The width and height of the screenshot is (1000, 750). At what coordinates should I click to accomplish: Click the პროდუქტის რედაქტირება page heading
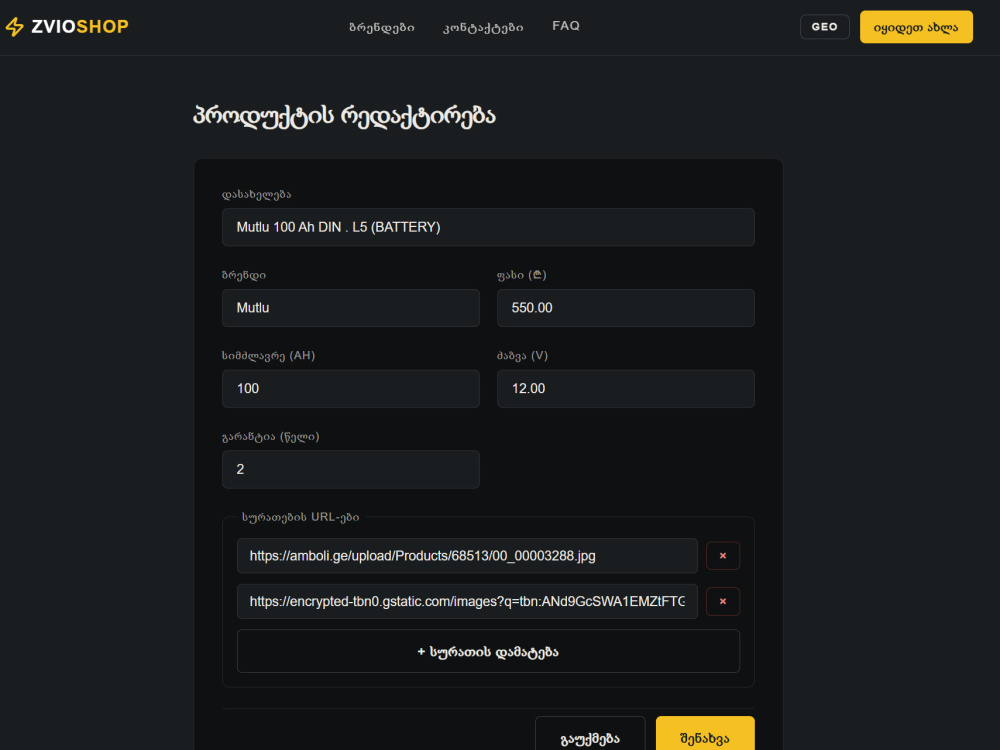click(x=344, y=116)
